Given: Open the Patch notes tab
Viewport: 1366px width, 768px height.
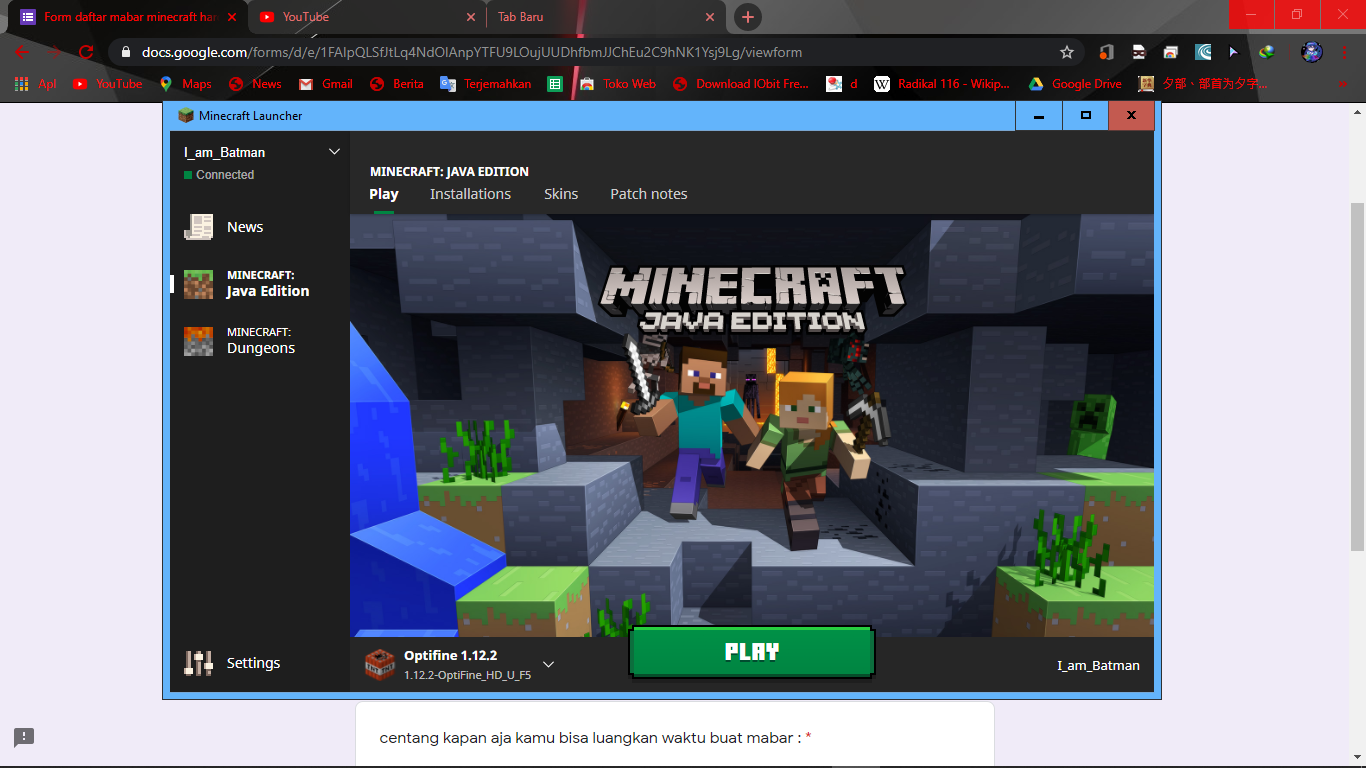Looking at the screenshot, I should tap(649, 194).
